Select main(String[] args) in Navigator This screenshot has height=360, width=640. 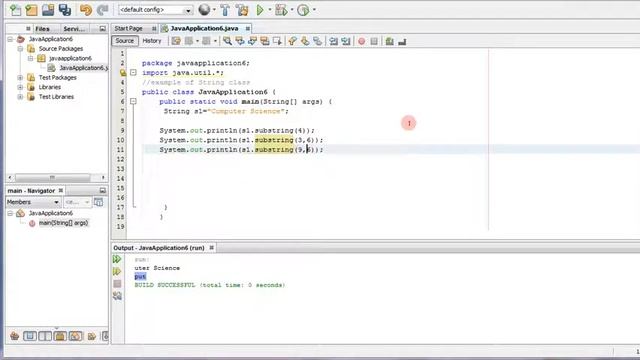[x=63, y=223]
